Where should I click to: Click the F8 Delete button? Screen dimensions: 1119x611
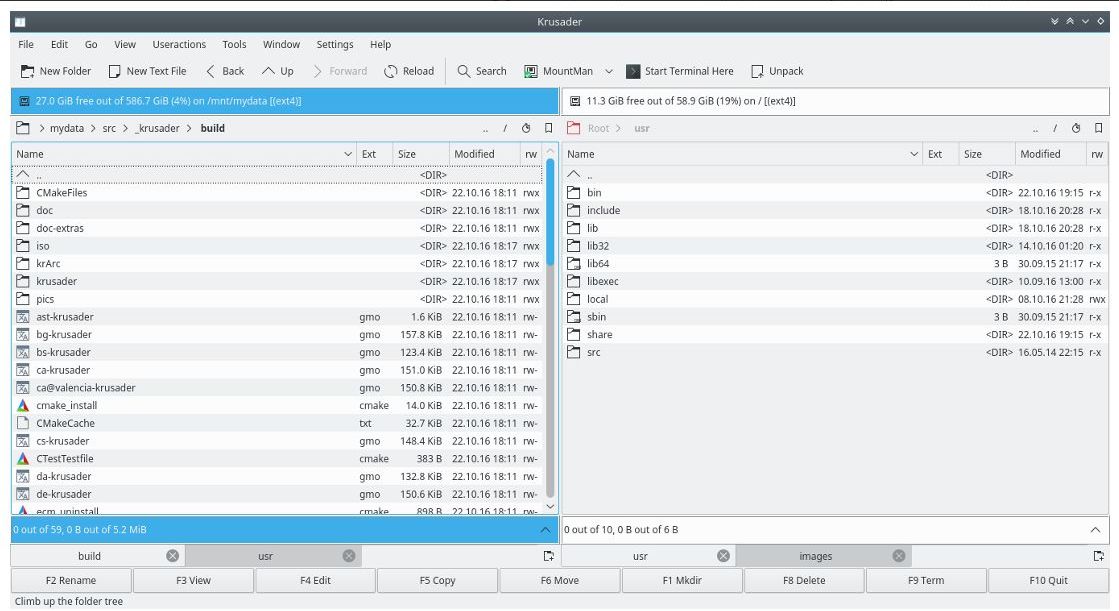click(x=804, y=580)
